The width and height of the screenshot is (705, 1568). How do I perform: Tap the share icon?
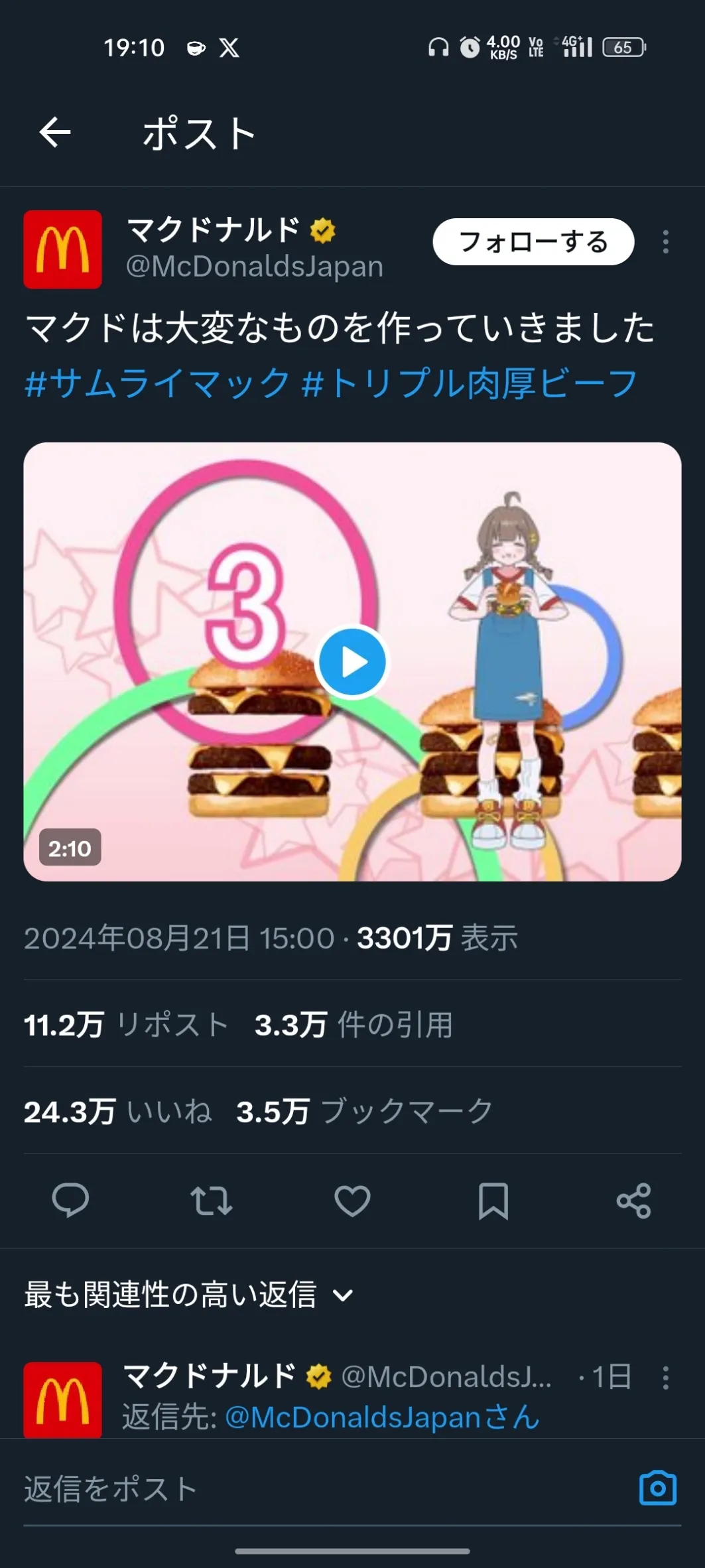tap(634, 1201)
